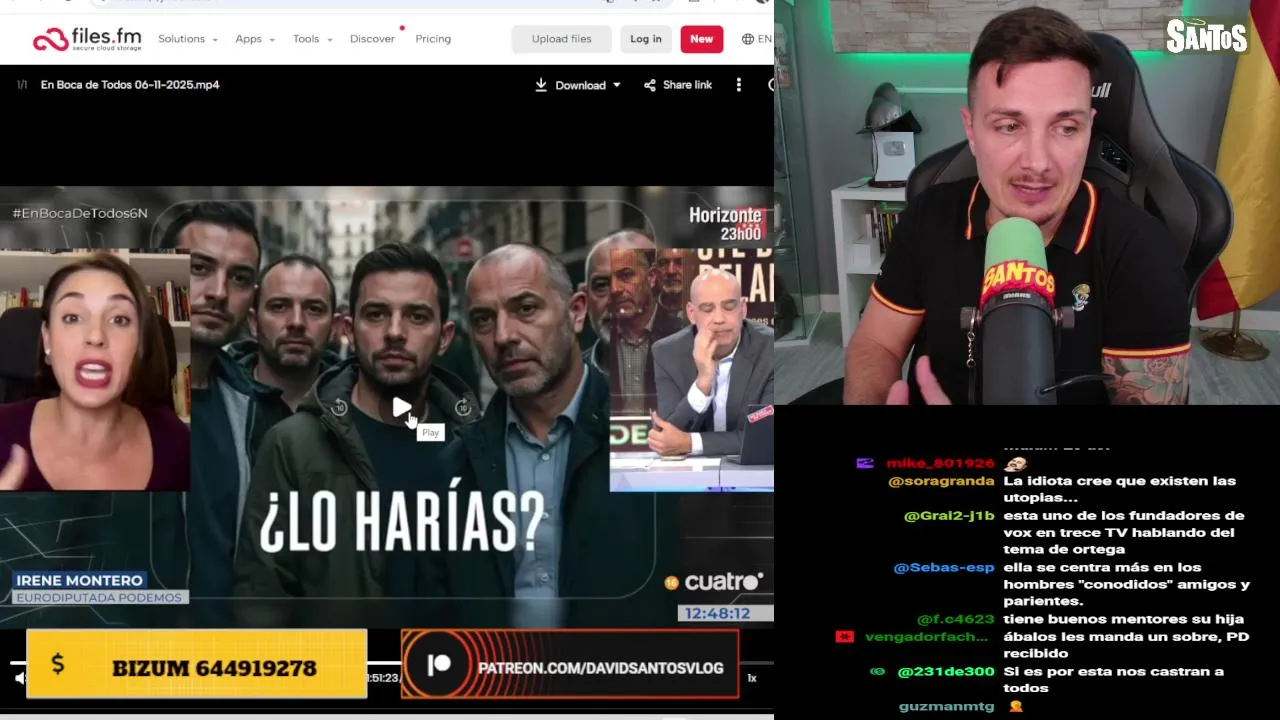Click the red badge beside vengadorfach...
Screen dimensions: 1280x720
click(845, 636)
